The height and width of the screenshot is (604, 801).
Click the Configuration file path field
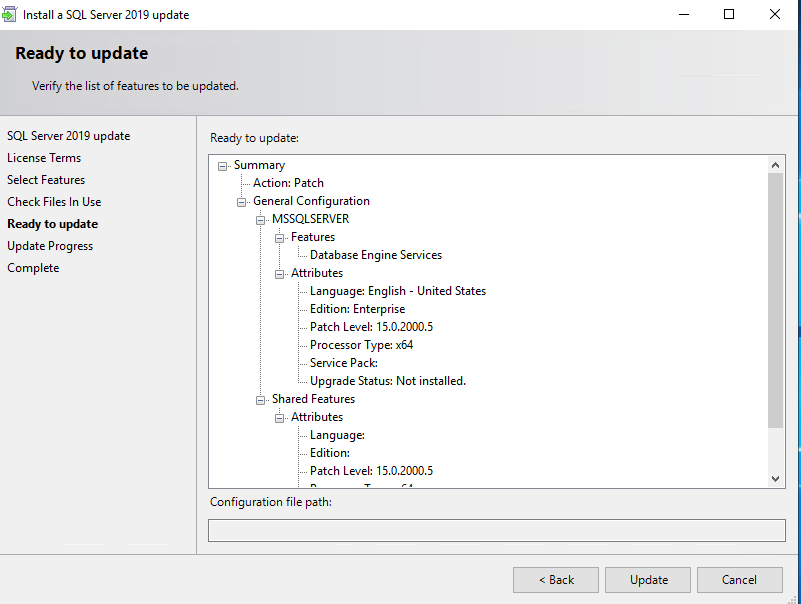click(496, 530)
